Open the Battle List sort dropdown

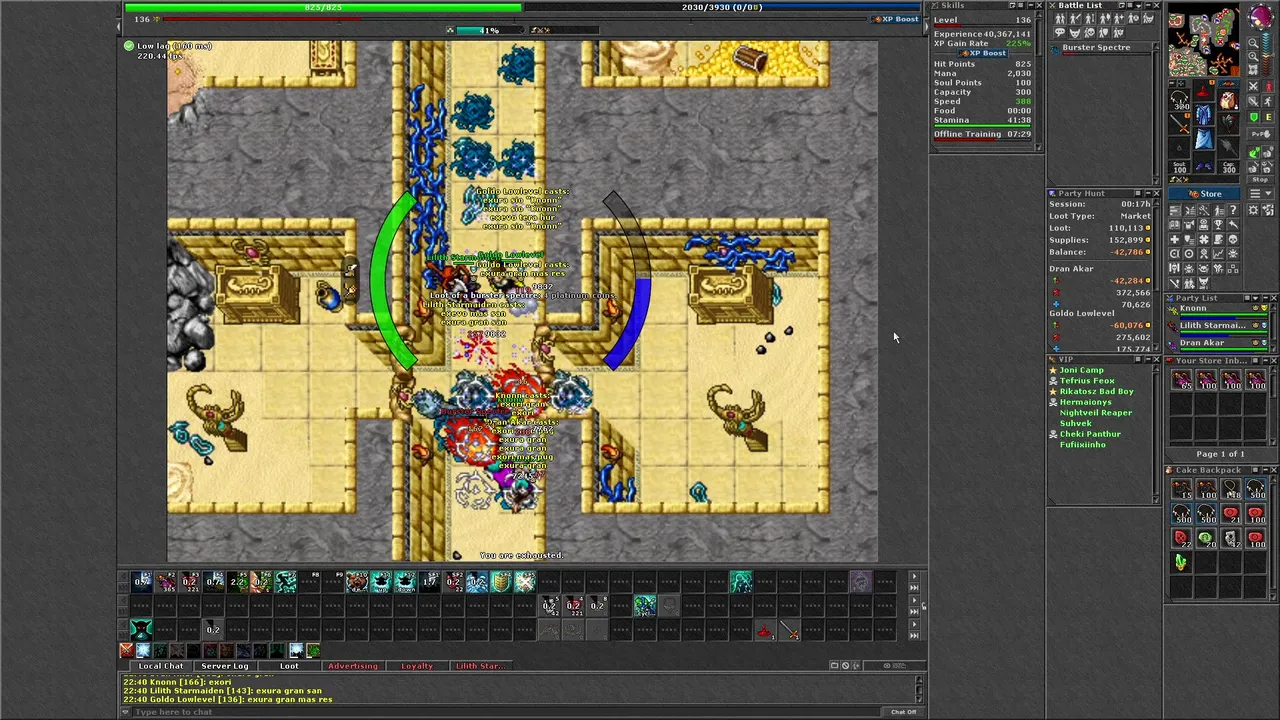click(1138, 6)
